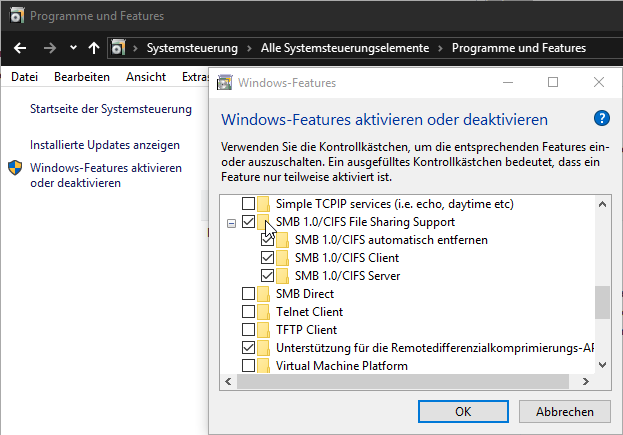
Task: Click folder icon of SMB 1.0/CIFS Server
Action: (282, 276)
